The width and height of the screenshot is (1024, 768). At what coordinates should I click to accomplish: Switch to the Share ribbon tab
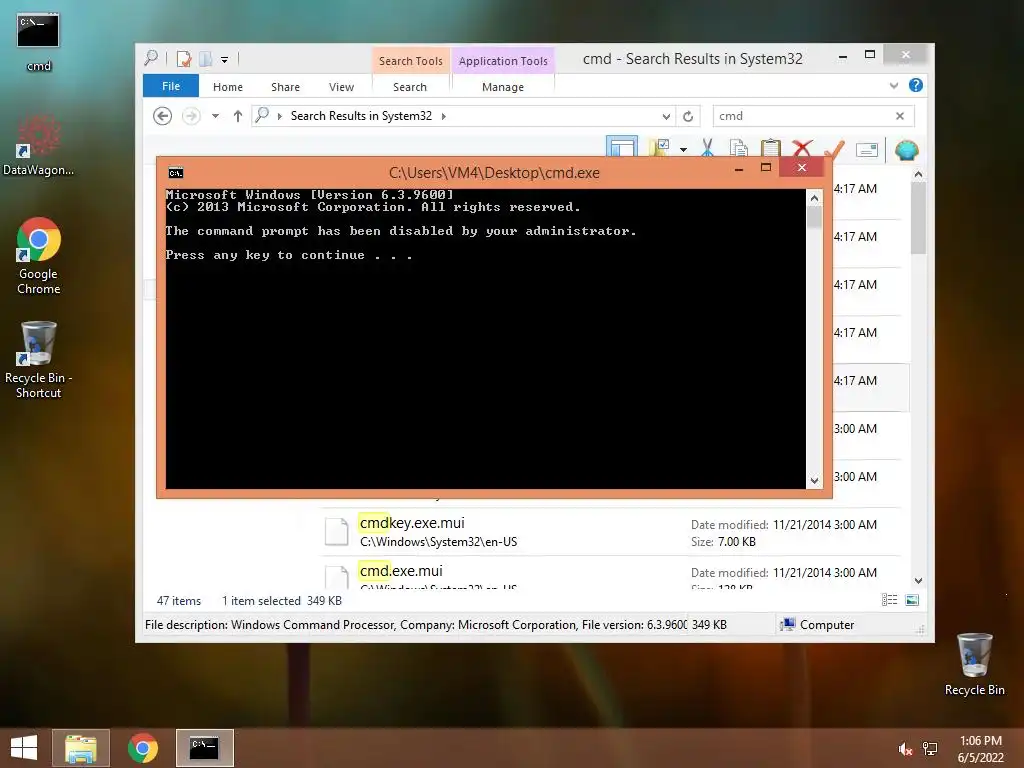click(x=285, y=87)
